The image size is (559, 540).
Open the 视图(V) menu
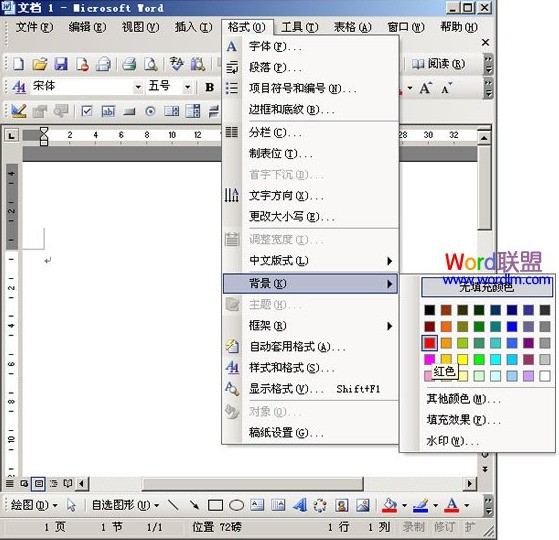tap(140, 27)
